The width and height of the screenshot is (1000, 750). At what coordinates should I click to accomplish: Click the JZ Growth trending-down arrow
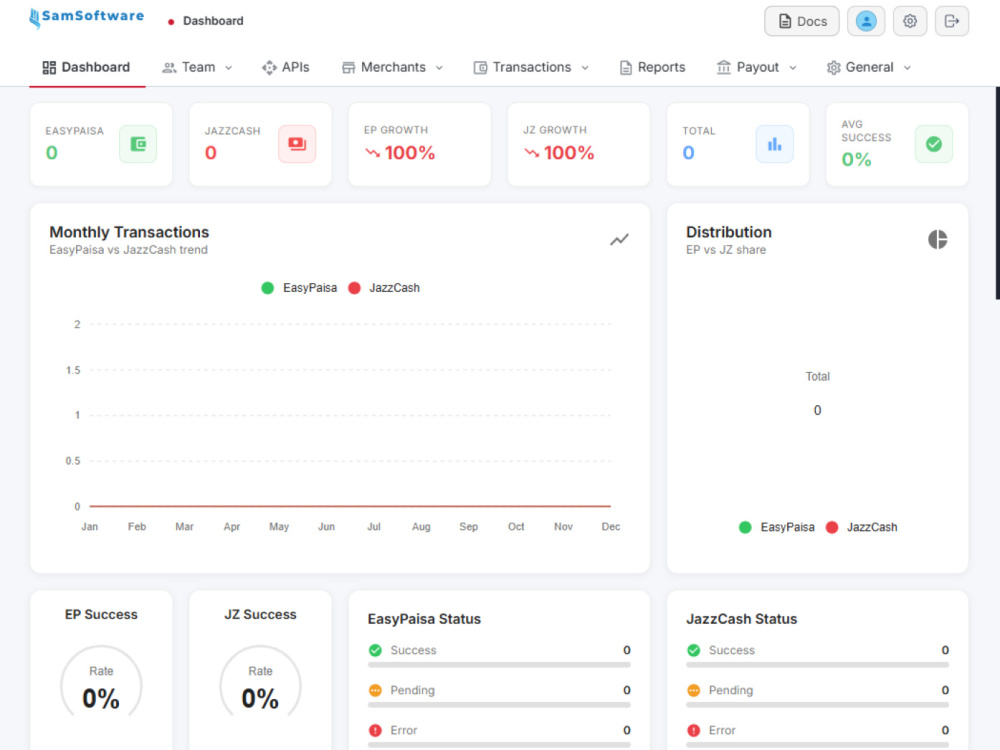[x=532, y=153]
